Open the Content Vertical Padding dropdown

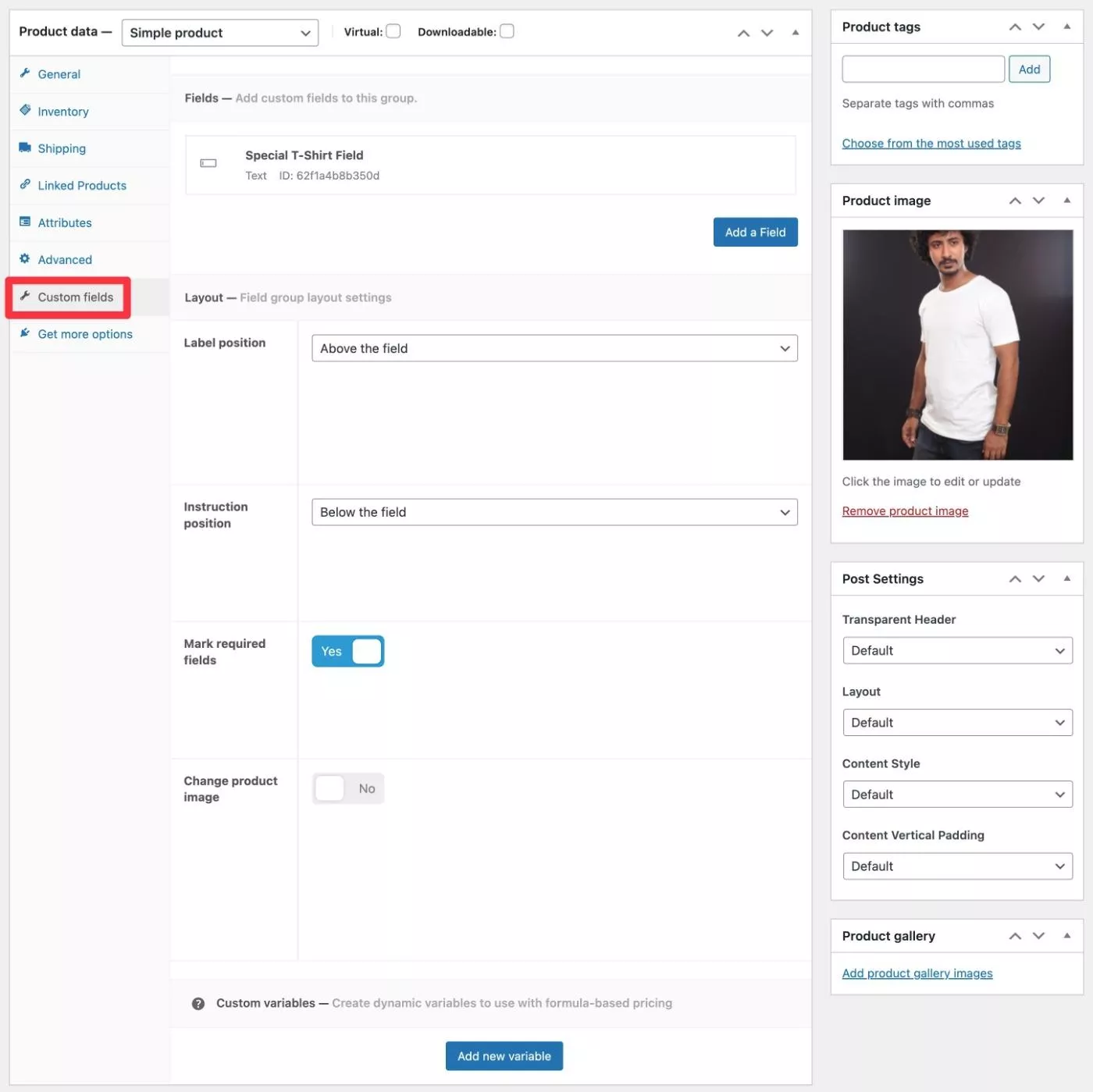coord(957,866)
